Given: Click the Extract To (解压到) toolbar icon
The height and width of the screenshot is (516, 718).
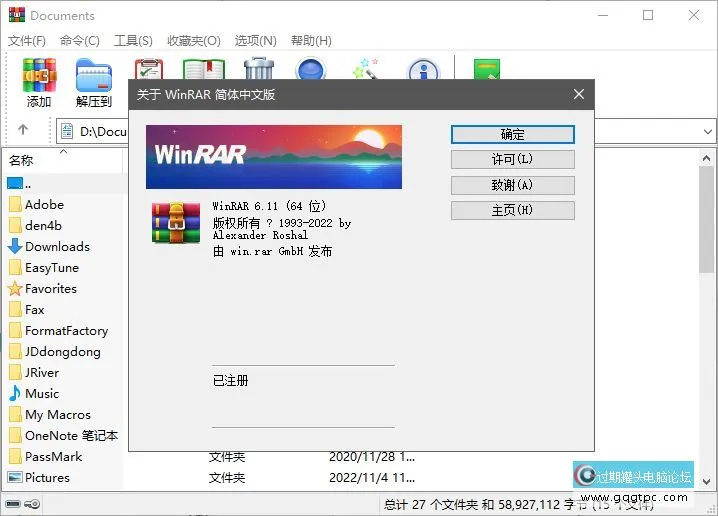Looking at the screenshot, I should coord(94,76).
